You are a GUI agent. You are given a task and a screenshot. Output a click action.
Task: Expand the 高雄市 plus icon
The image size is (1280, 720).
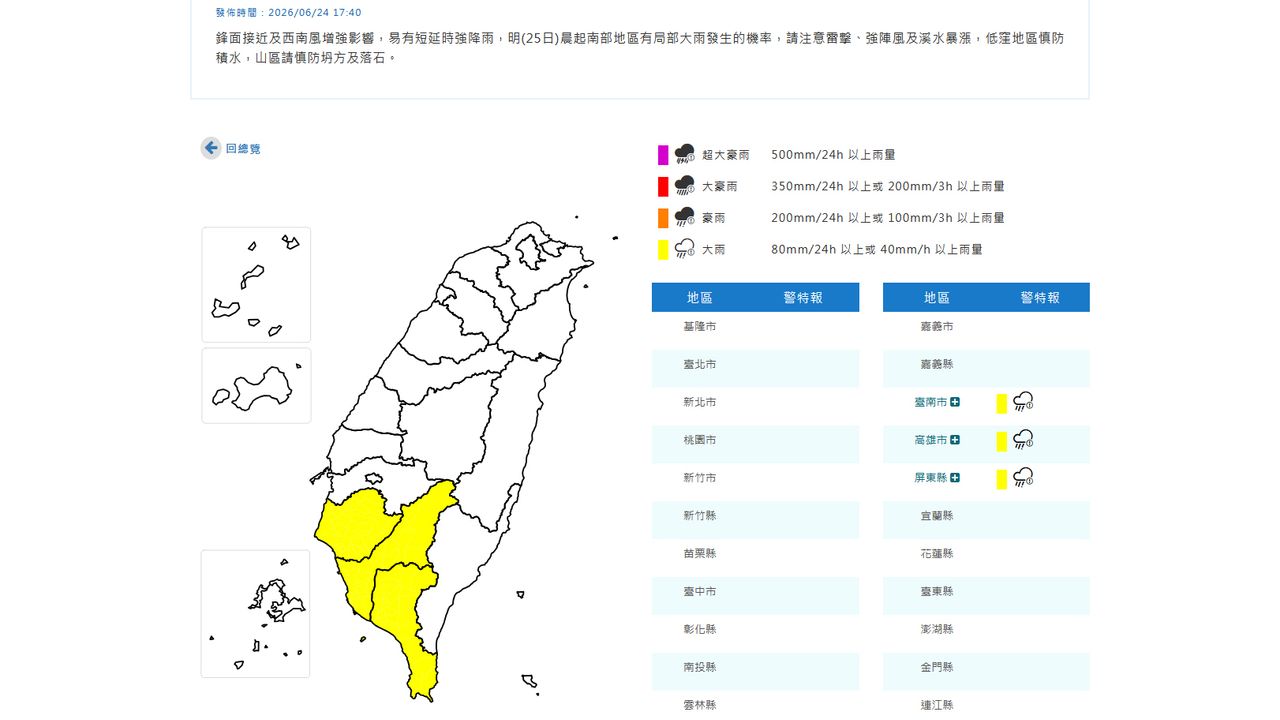pyautogui.click(x=955, y=440)
